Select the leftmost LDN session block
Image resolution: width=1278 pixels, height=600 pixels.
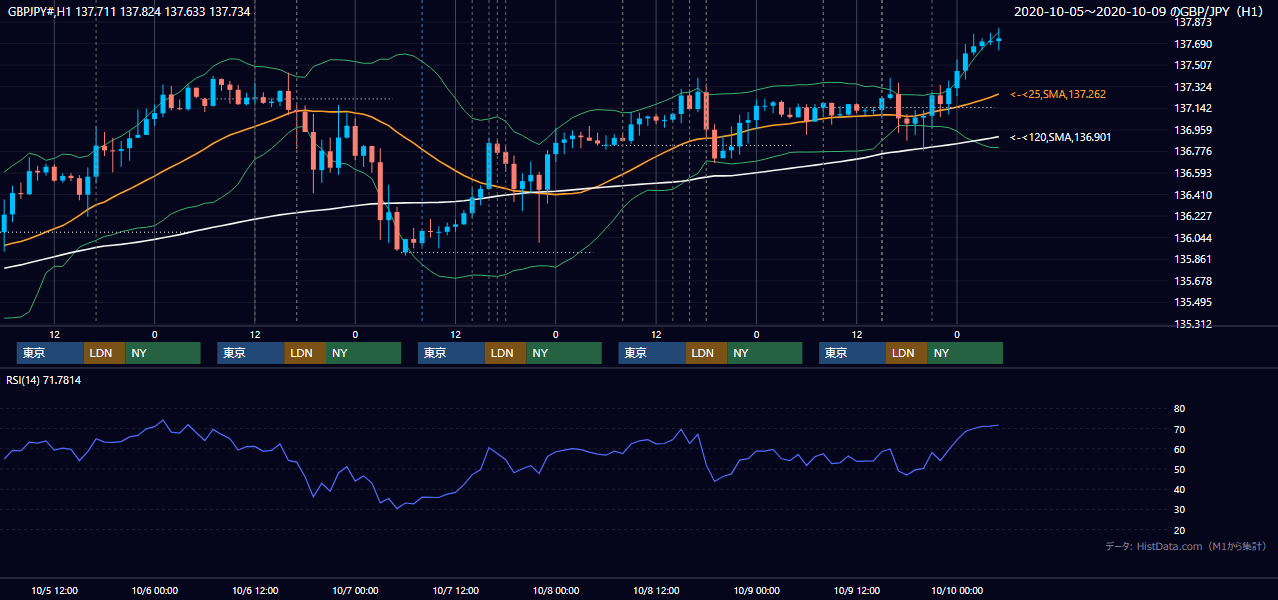(104, 353)
